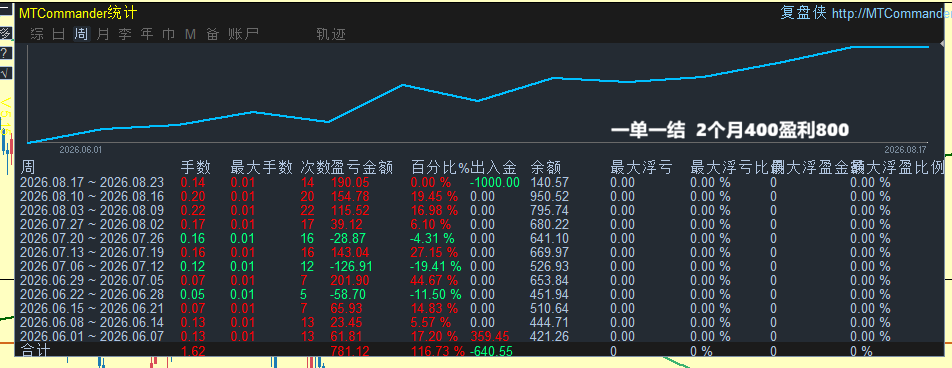Click the 手数 column header
The height and width of the screenshot is (368, 952).
196,168
